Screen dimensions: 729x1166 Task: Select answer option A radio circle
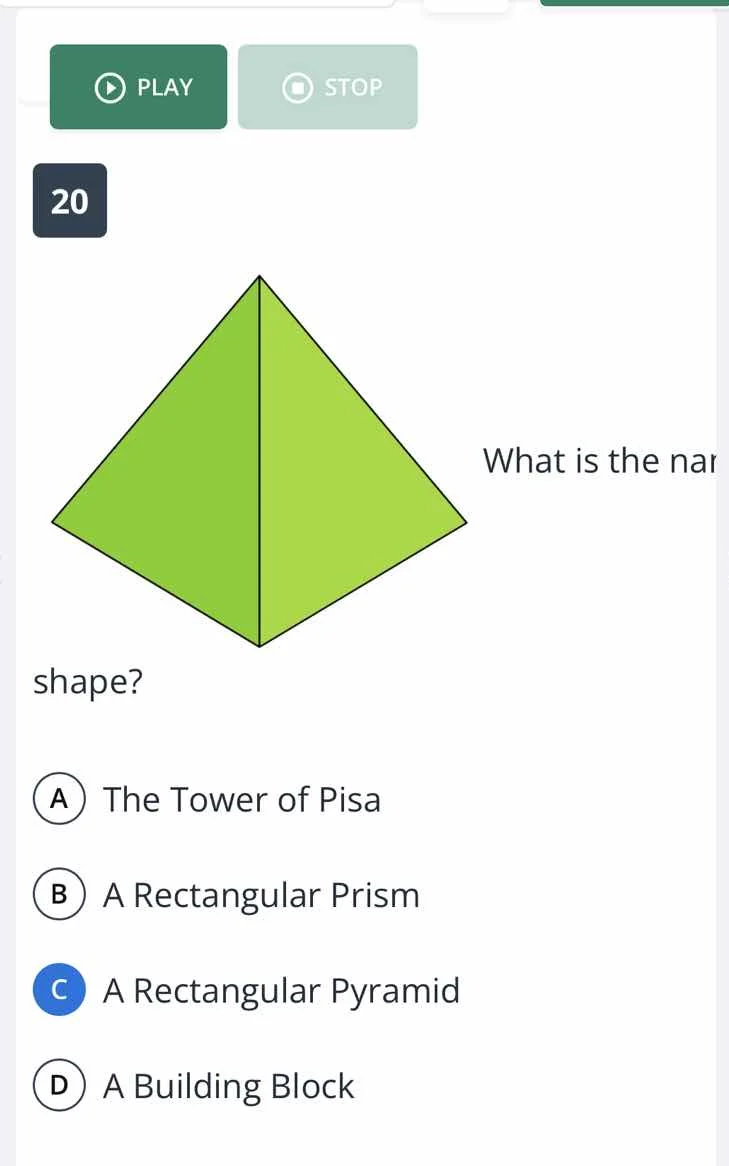59,799
